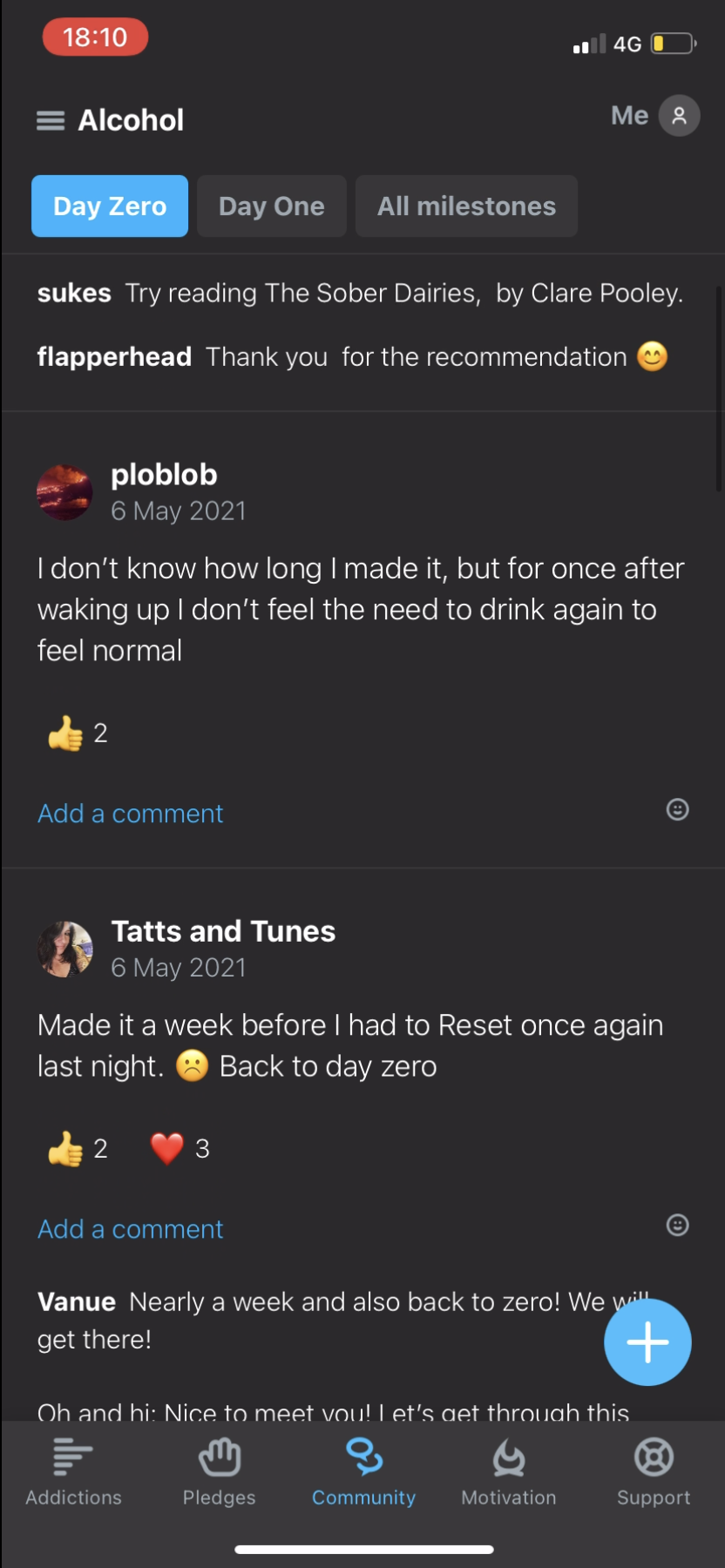Viewport: 725px width, 1568px height.
Task: Create a new post with the plus button
Action: (x=647, y=1342)
